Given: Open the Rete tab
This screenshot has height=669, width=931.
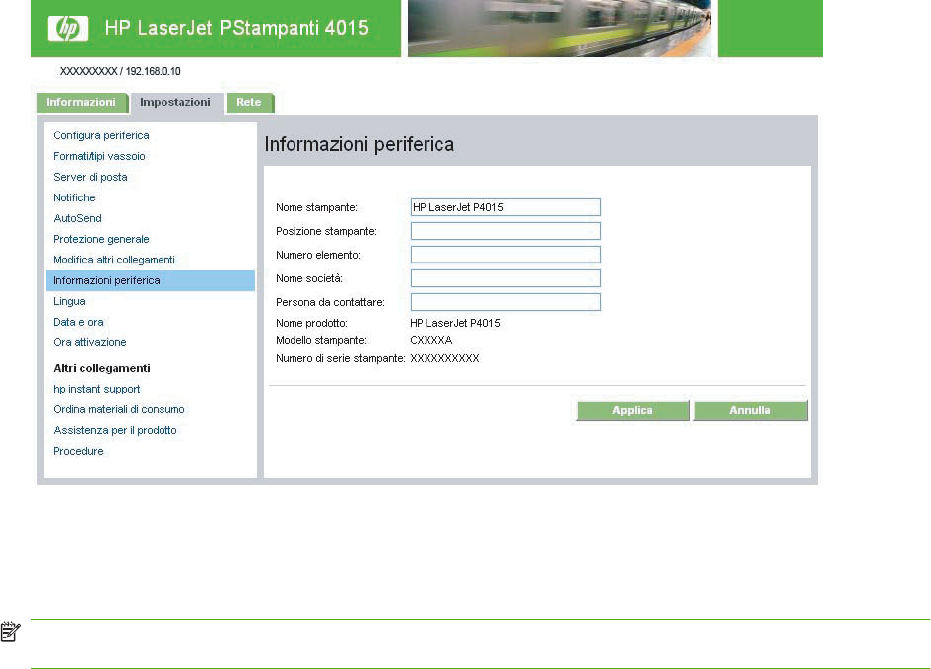Looking at the screenshot, I should click(x=249, y=103).
